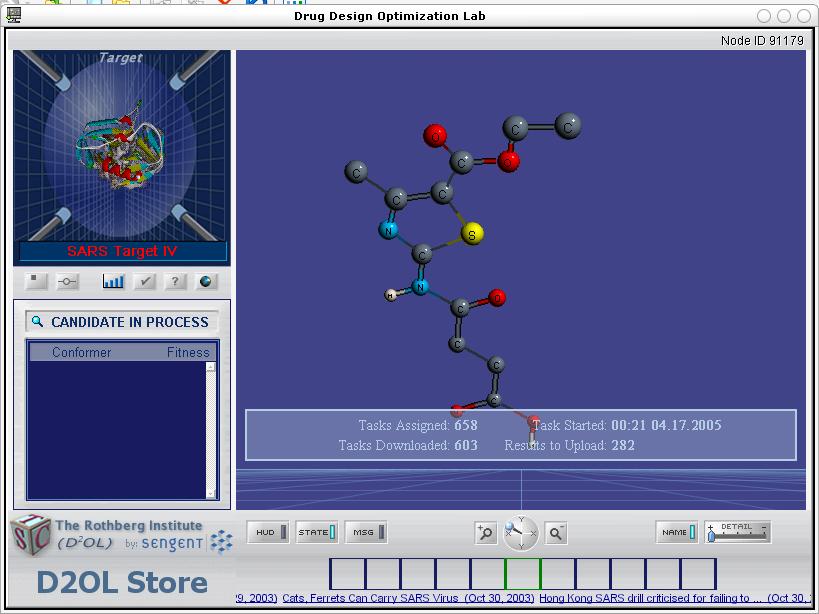The image size is (819, 614).
Task: Click the conformer list scrollbar up arrow
Action: click(210, 367)
